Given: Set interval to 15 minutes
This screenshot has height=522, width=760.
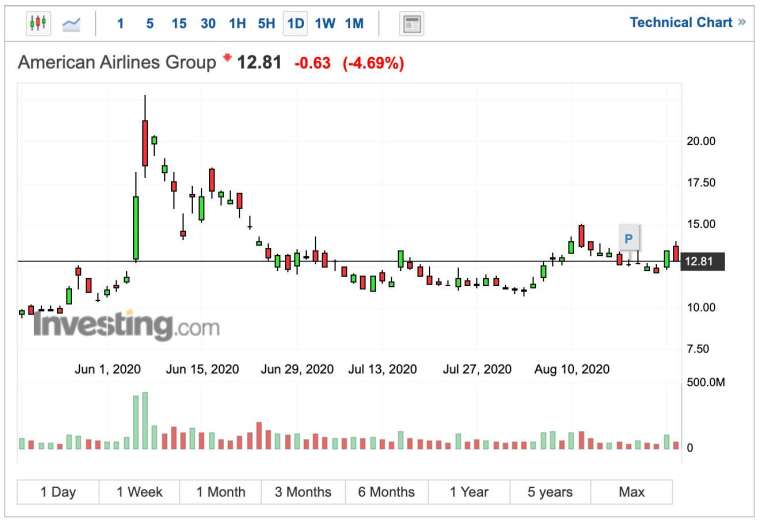Looking at the screenshot, I should 179,23.
